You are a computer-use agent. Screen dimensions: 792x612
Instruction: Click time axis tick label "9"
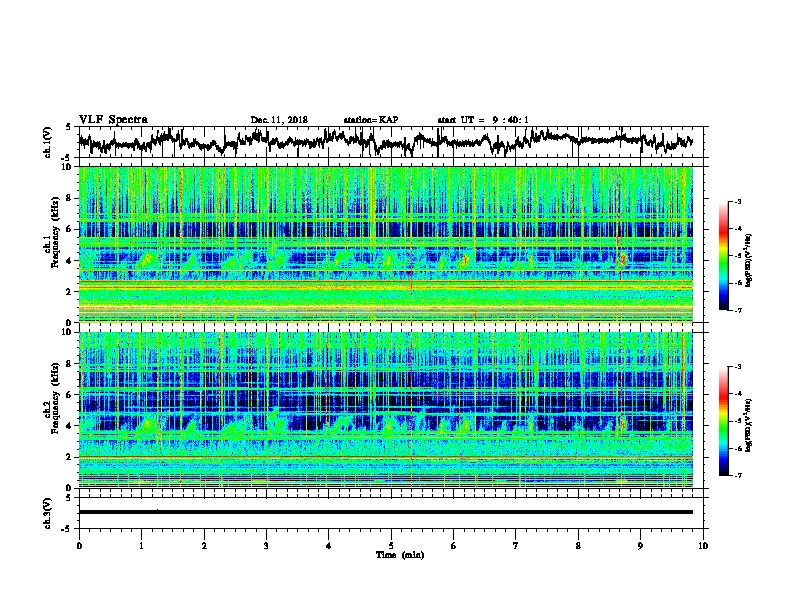(640, 546)
